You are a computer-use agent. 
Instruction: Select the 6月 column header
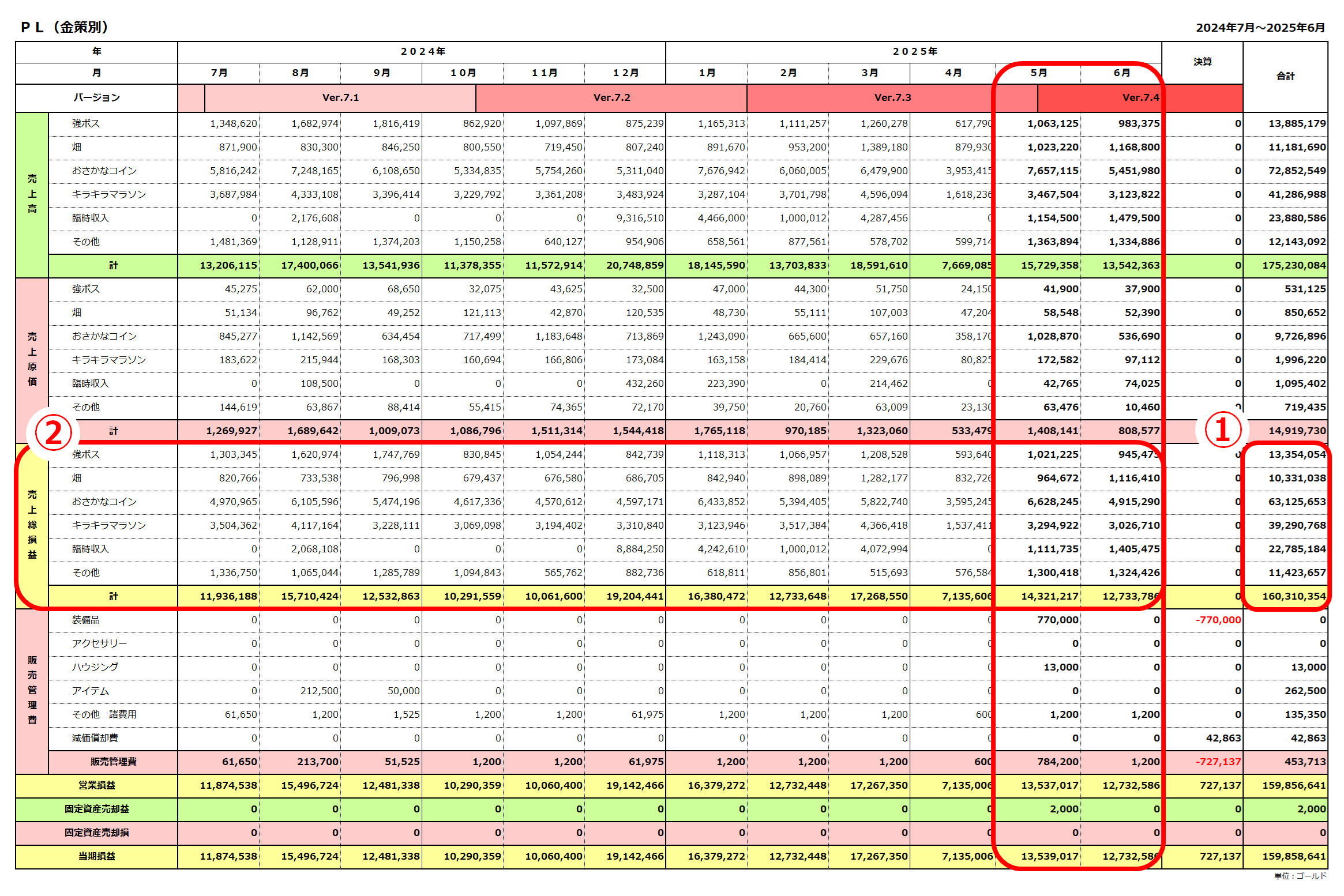click(1121, 73)
